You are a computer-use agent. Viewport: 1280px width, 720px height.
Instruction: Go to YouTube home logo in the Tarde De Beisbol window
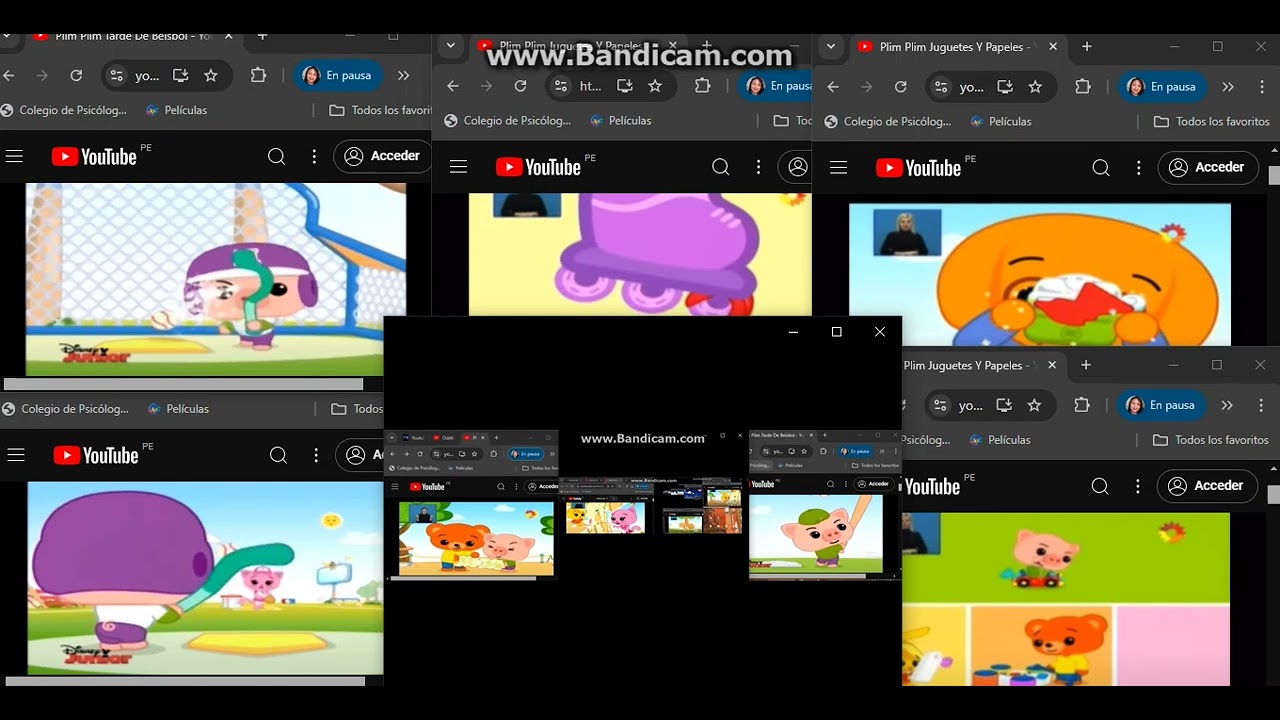(94, 156)
